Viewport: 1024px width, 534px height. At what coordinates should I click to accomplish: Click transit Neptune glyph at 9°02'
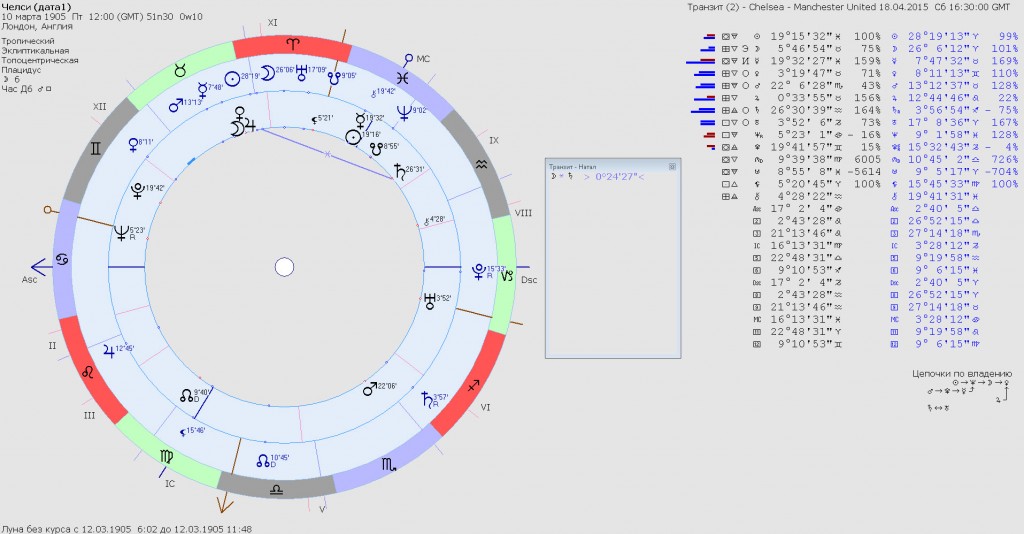click(404, 113)
